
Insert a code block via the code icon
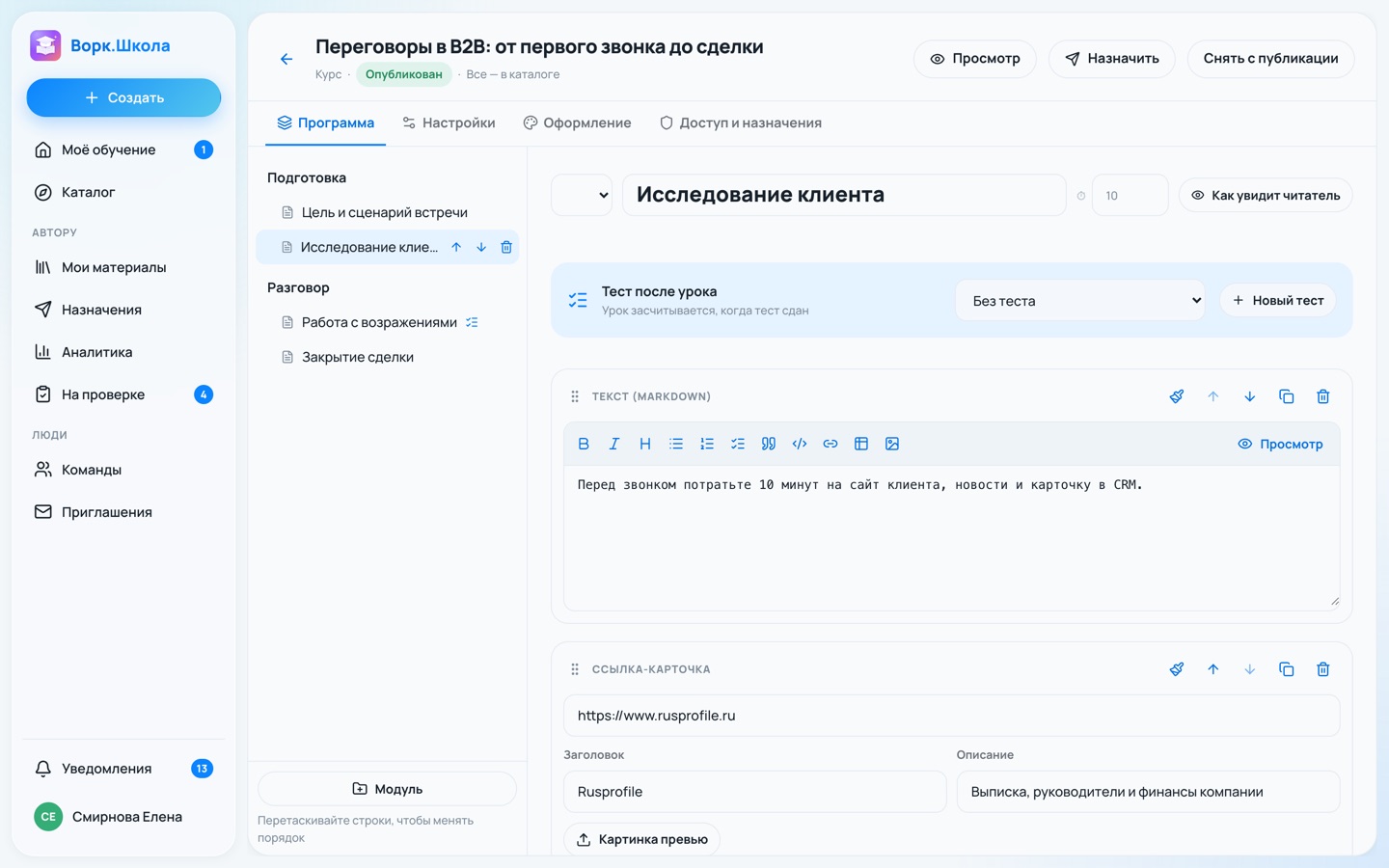click(x=800, y=444)
